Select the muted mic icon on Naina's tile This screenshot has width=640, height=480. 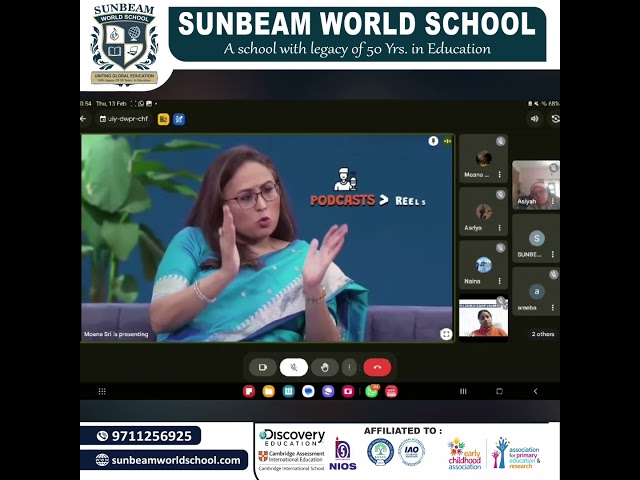500,248
